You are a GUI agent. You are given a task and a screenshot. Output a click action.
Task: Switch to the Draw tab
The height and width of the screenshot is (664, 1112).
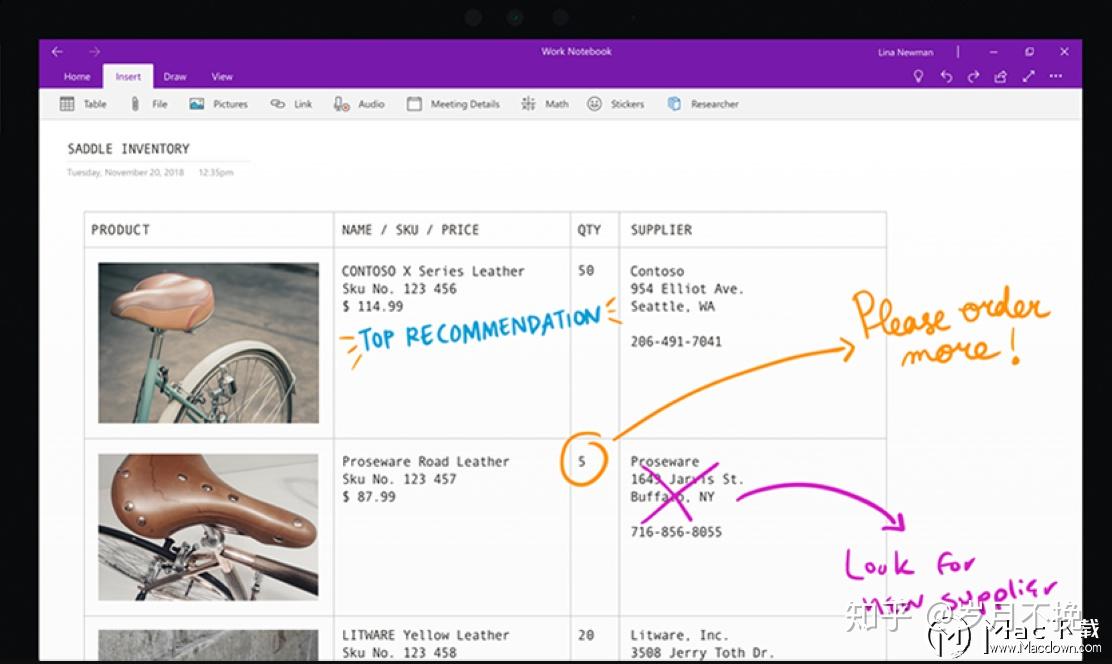pyautogui.click(x=175, y=76)
